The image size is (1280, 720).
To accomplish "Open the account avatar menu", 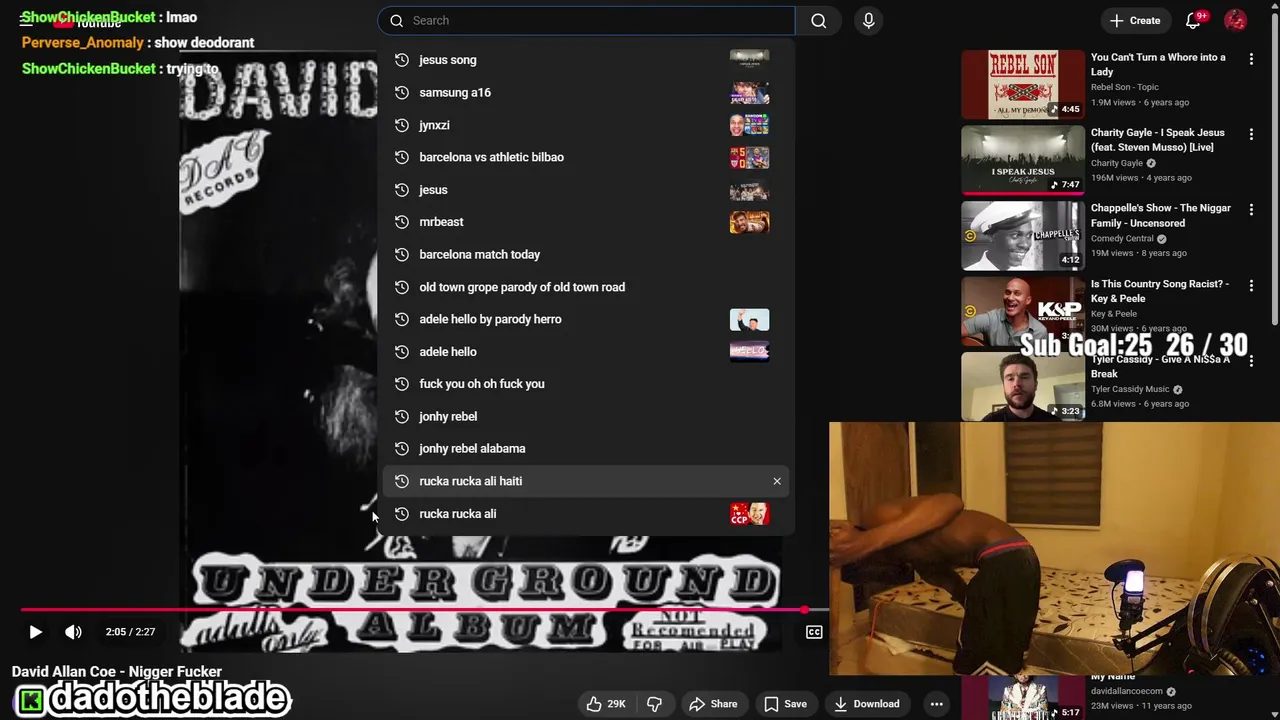I will coord(1236,20).
